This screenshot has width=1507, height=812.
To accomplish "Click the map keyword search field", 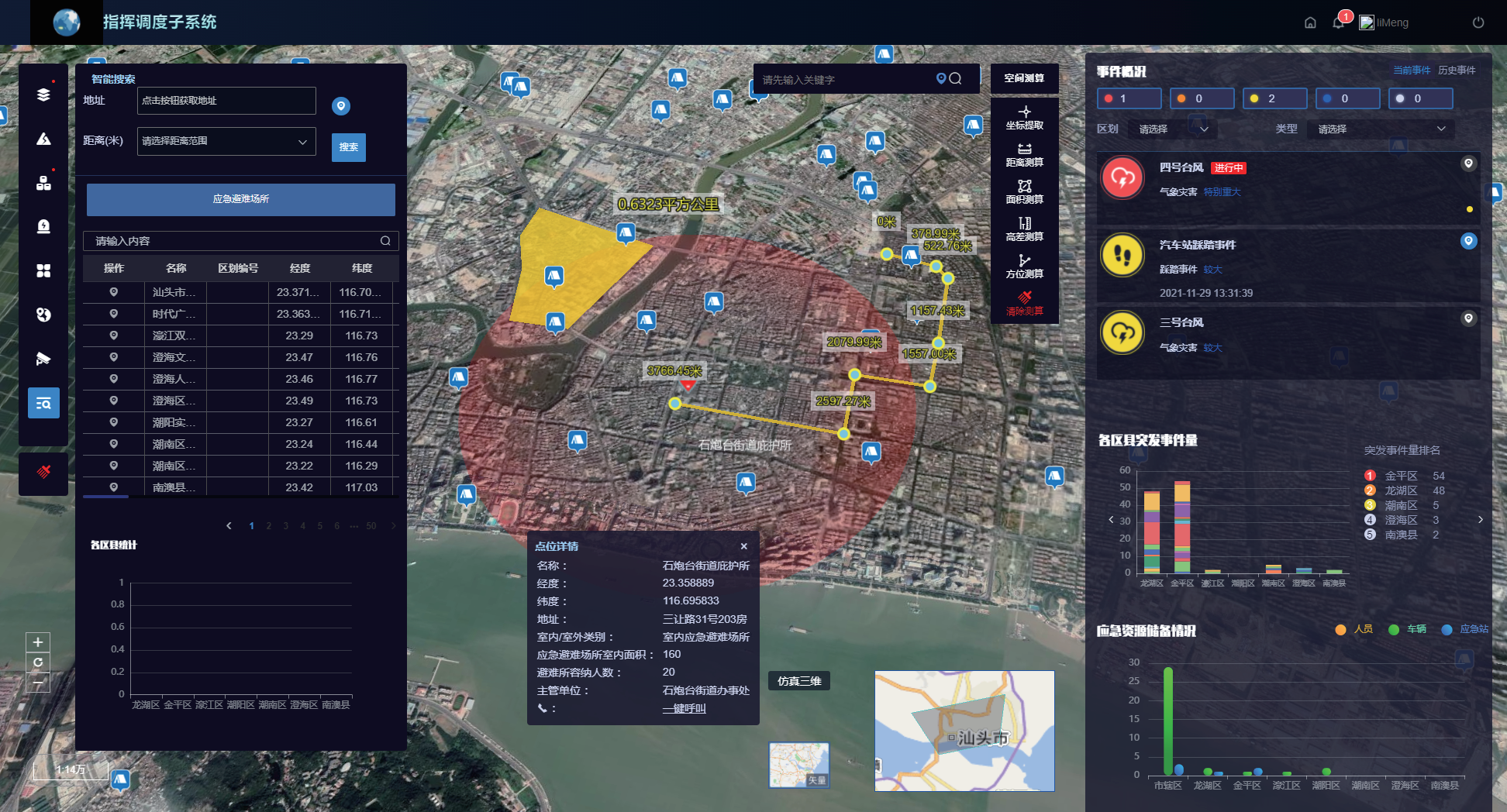I will [845, 79].
